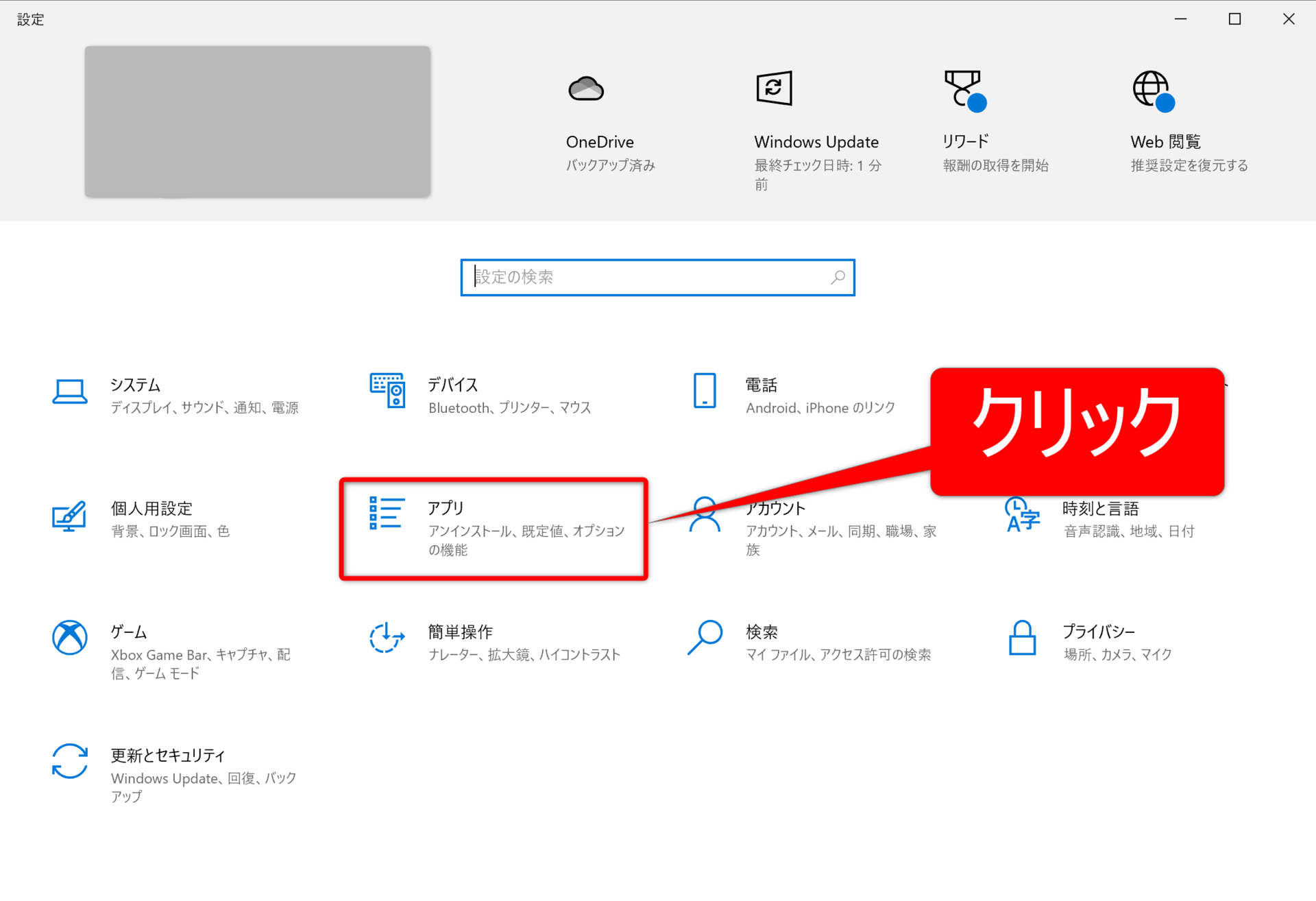Open 個人用設定 paintbrush icon
Viewport: 1316px width, 901px height.
(x=69, y=516)
